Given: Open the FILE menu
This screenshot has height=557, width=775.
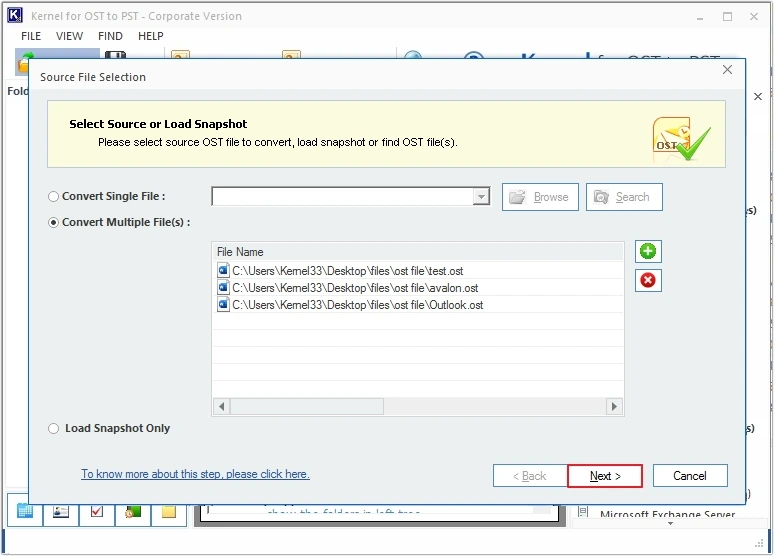Looking at the screenshot, I should [x=31, y=36].
